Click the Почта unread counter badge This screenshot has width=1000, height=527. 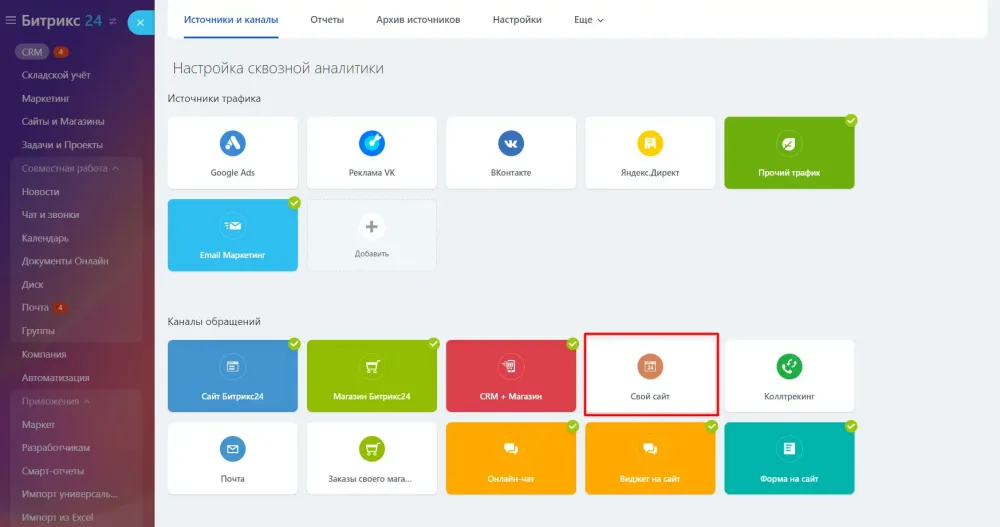click(60, 308)
